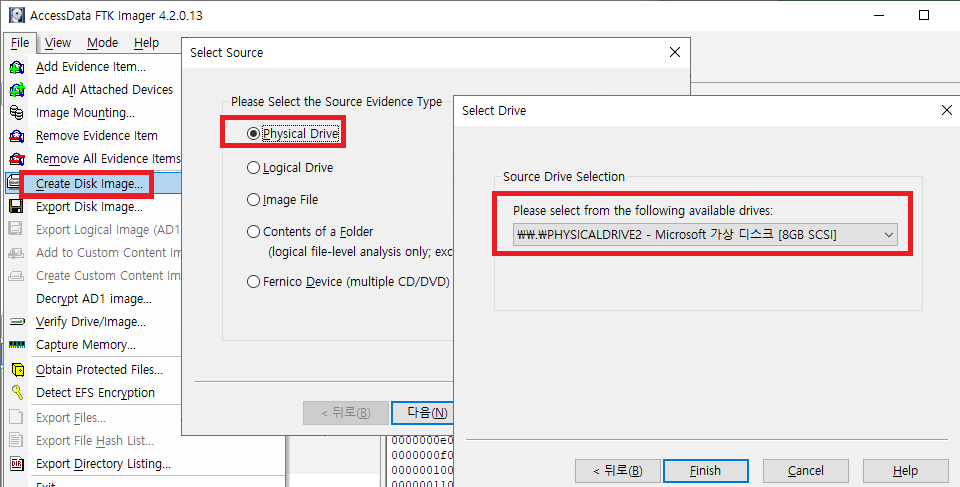
Task: Click the Add Evidence Item icon
Action: pyautogui.click(x=16, y=67)
